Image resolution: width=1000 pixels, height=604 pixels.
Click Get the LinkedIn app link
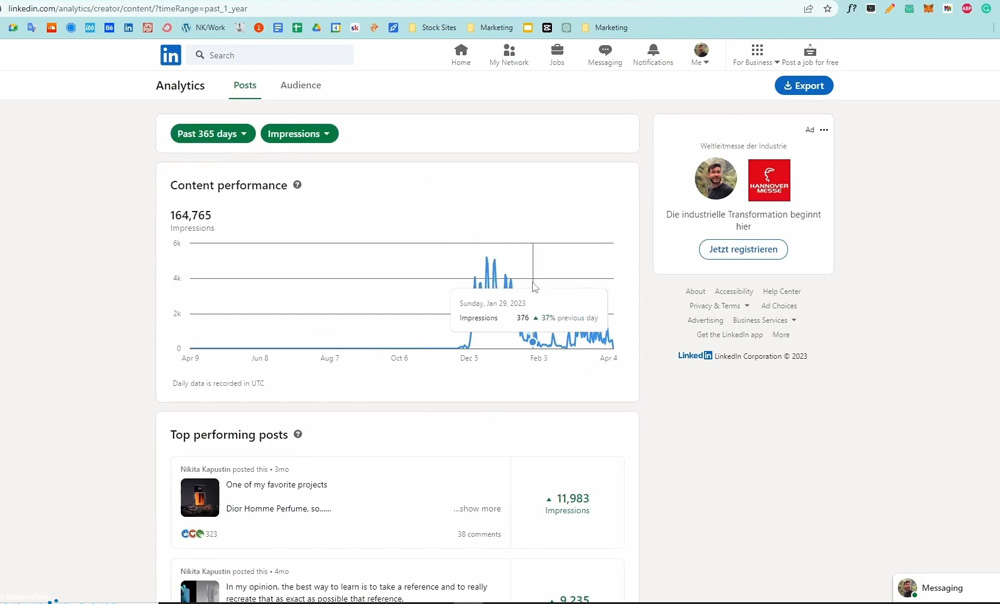(730, 335)
